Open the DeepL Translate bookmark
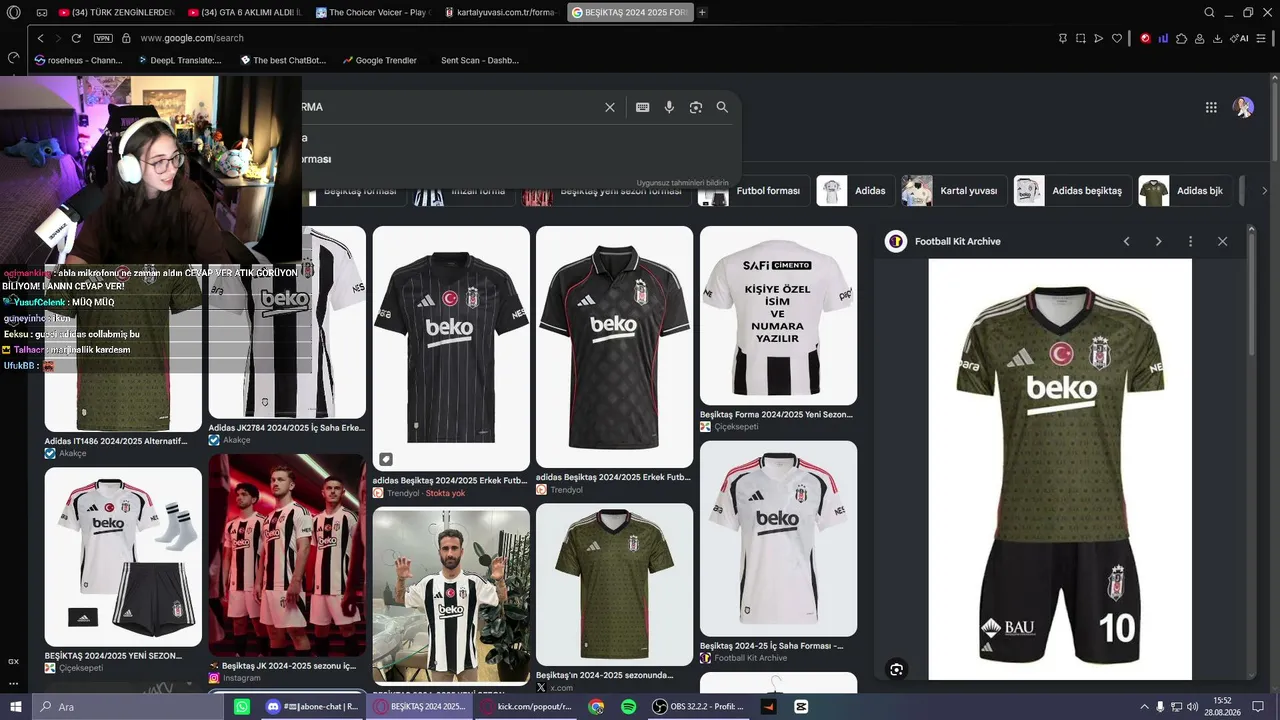The height and width of the screenshot is (720, 1280). coord(180,60)
